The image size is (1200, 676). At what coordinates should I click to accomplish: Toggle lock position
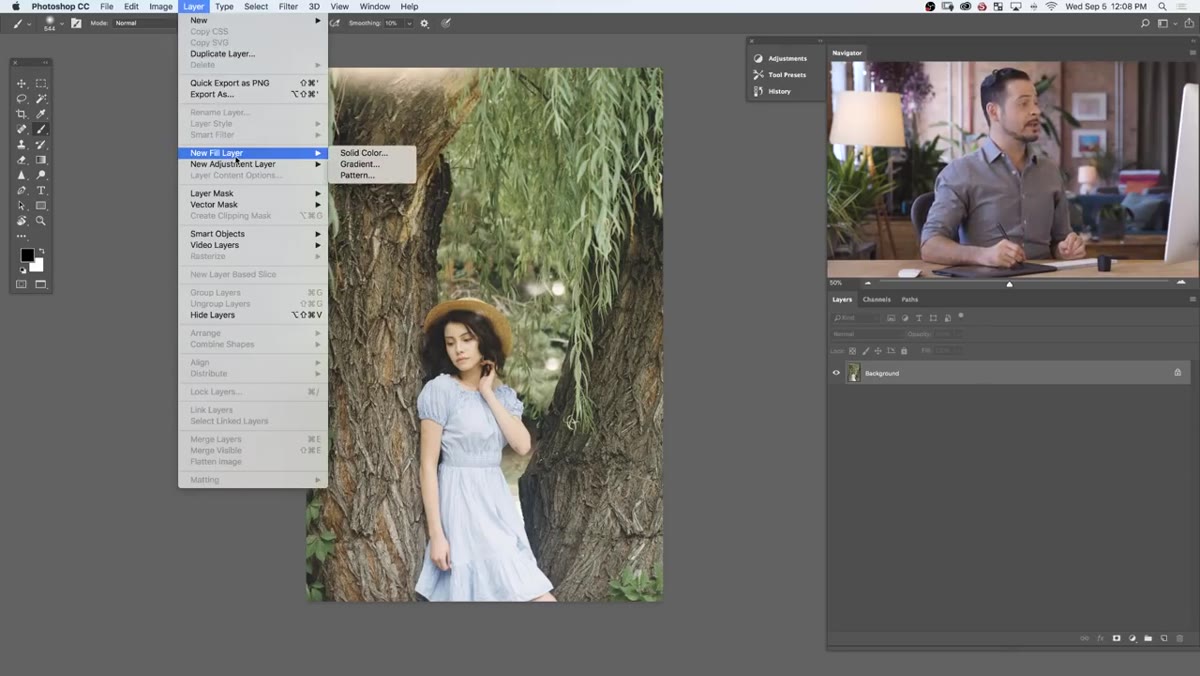click(879, 351)
